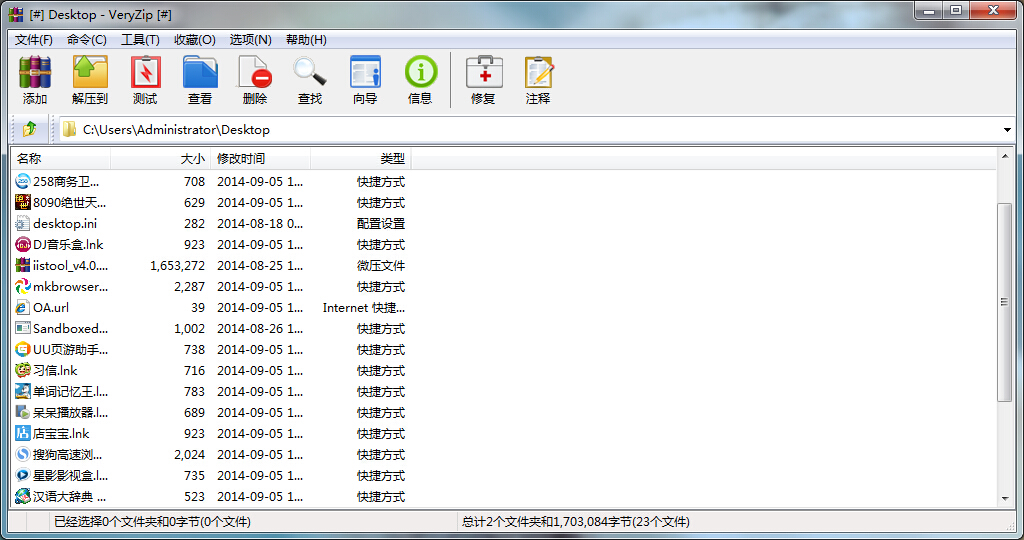Click the status text 已经选择0个文件夹和0字节
1024x540 pixels.
pos(152,522)
